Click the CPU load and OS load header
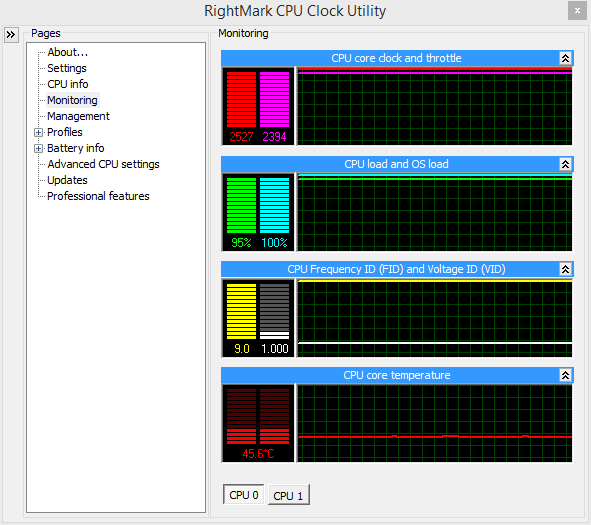 396,164
